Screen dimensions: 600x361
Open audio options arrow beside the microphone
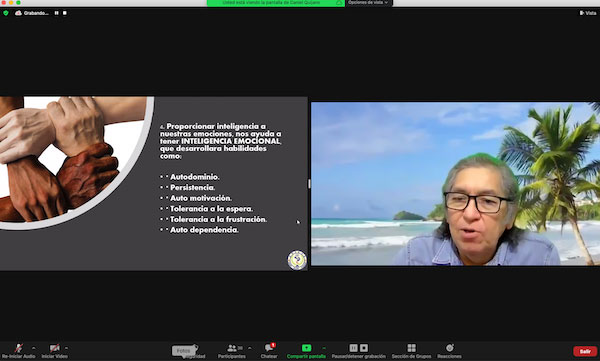(x=33, y=348)
